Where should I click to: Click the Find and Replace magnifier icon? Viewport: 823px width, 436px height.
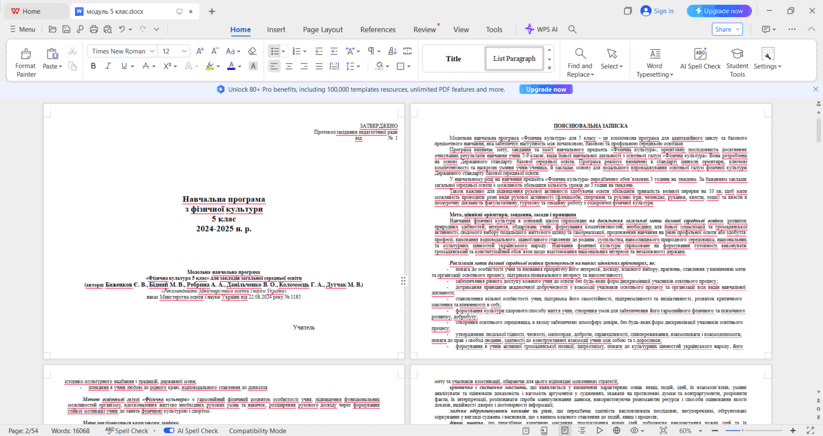(580, 54)
